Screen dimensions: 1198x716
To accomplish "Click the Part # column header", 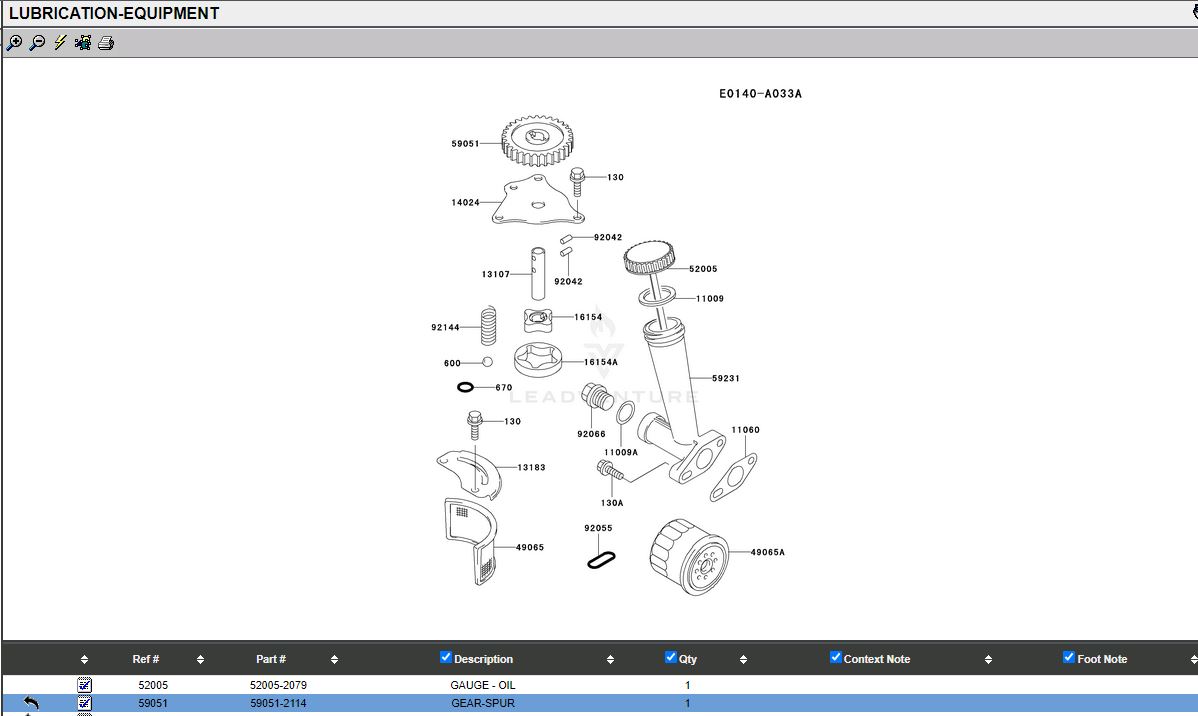I will pyautogui.click(x=271, y=659).
